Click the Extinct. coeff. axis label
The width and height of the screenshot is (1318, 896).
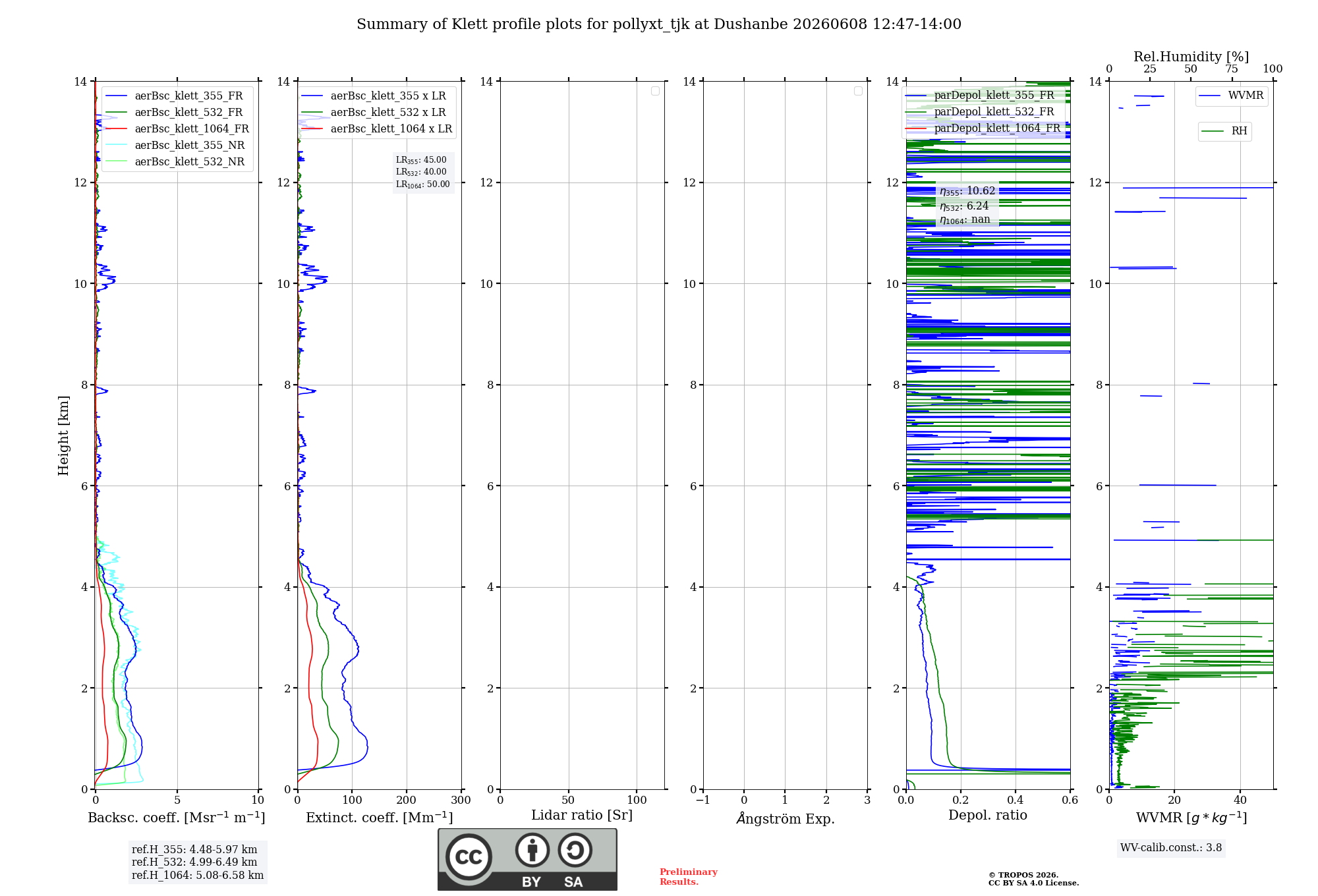click(x=380, y=818)
